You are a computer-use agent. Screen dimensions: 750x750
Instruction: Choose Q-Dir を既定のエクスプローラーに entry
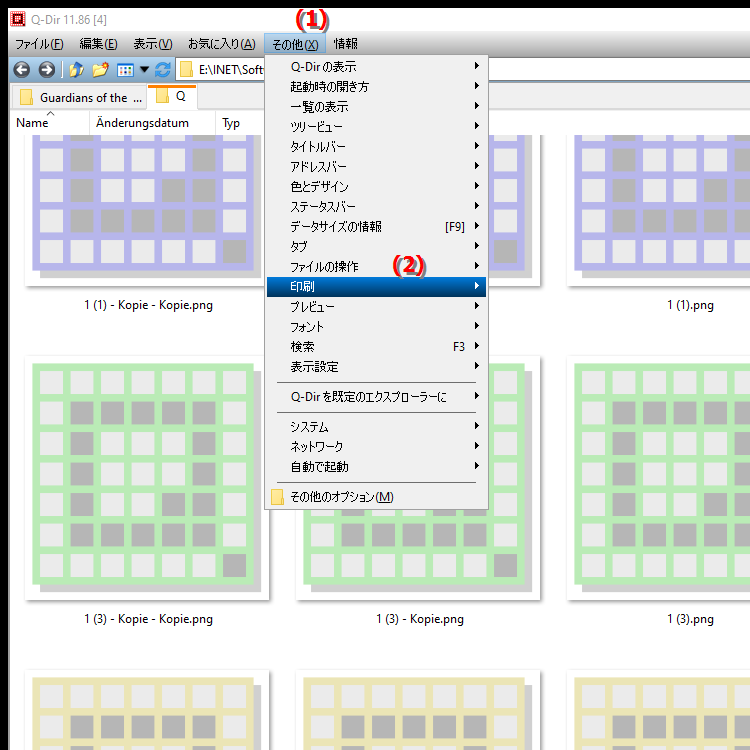pyautogui.click(x=376, y=397)
